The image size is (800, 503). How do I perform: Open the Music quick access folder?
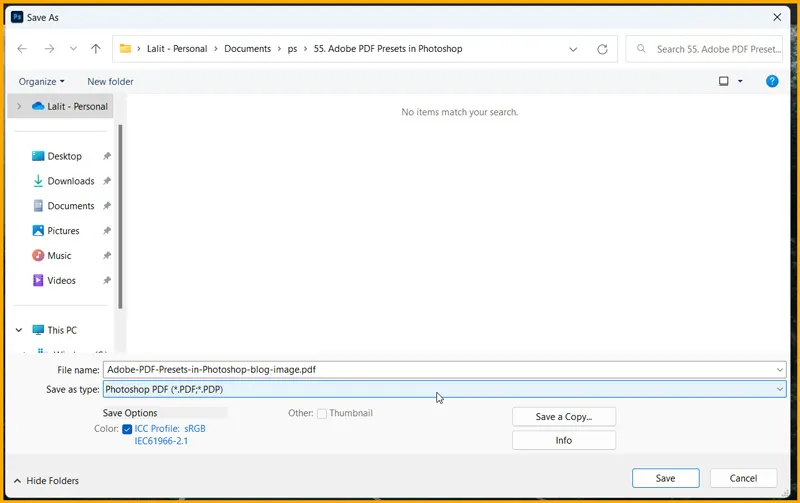[59, 256]
